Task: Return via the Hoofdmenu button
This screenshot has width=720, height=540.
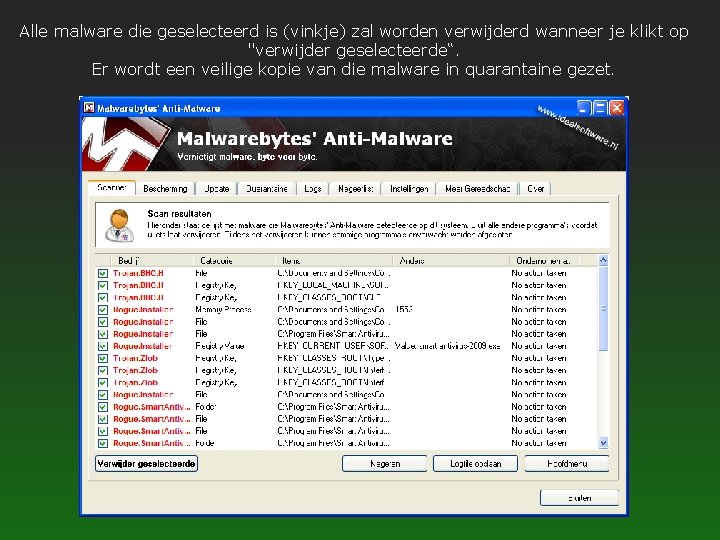Action: tap(567, 464)
